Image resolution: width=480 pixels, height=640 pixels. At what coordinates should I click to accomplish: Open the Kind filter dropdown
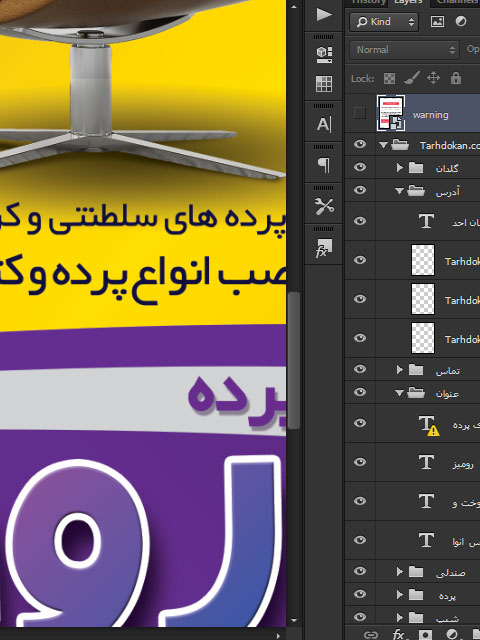coord(384,22)
